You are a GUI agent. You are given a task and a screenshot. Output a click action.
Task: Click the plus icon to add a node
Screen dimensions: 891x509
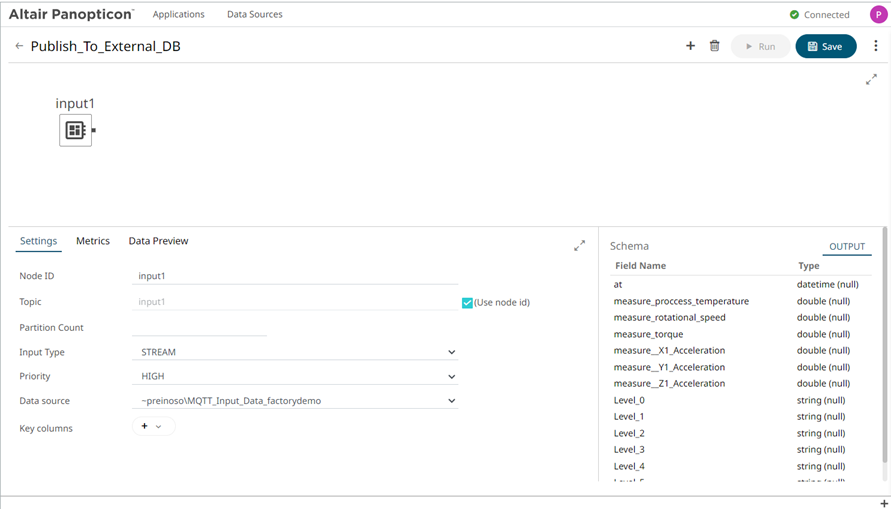pyautogui.click(x=690, y=46)
